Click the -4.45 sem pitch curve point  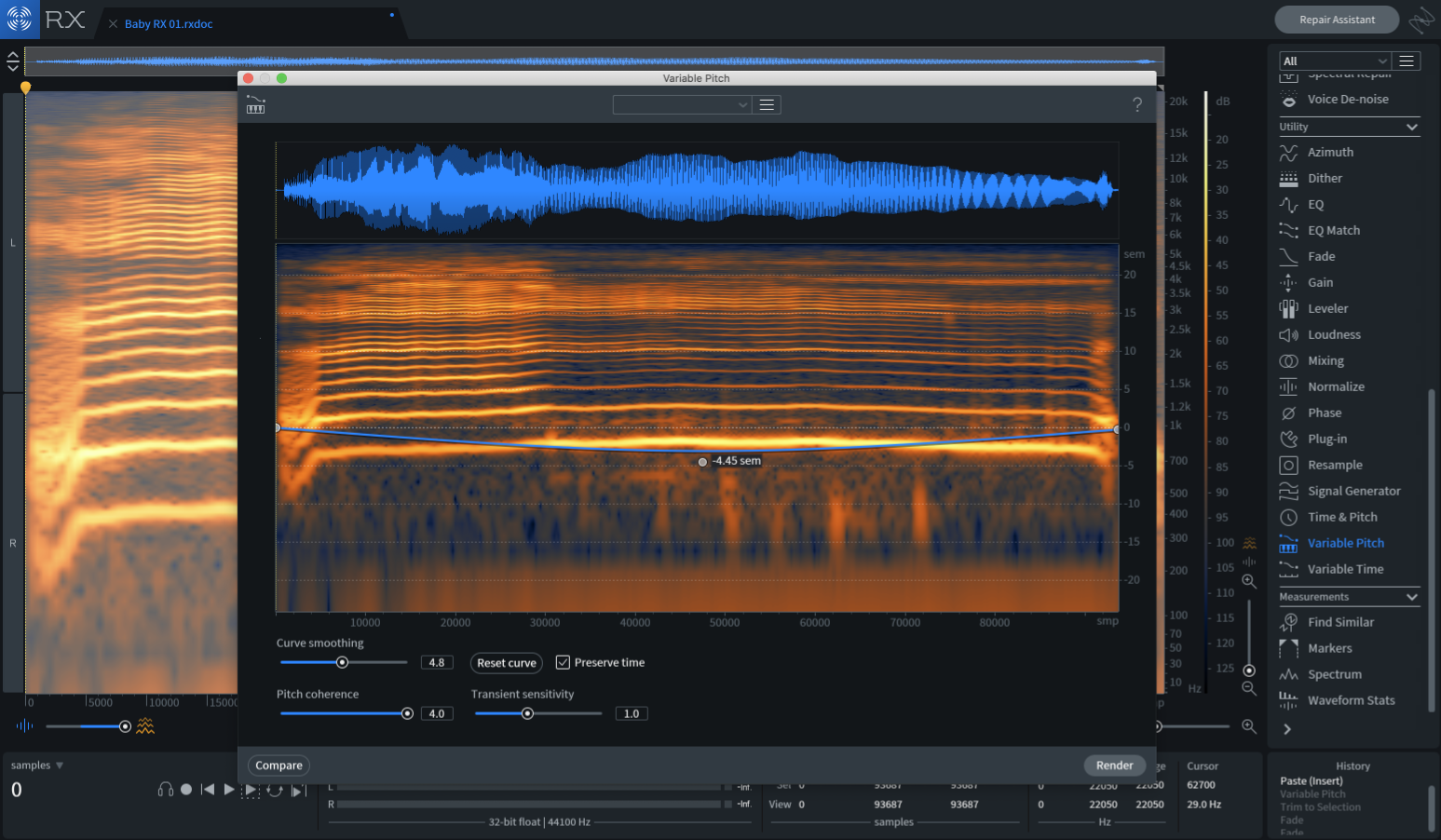coord(702,462)
